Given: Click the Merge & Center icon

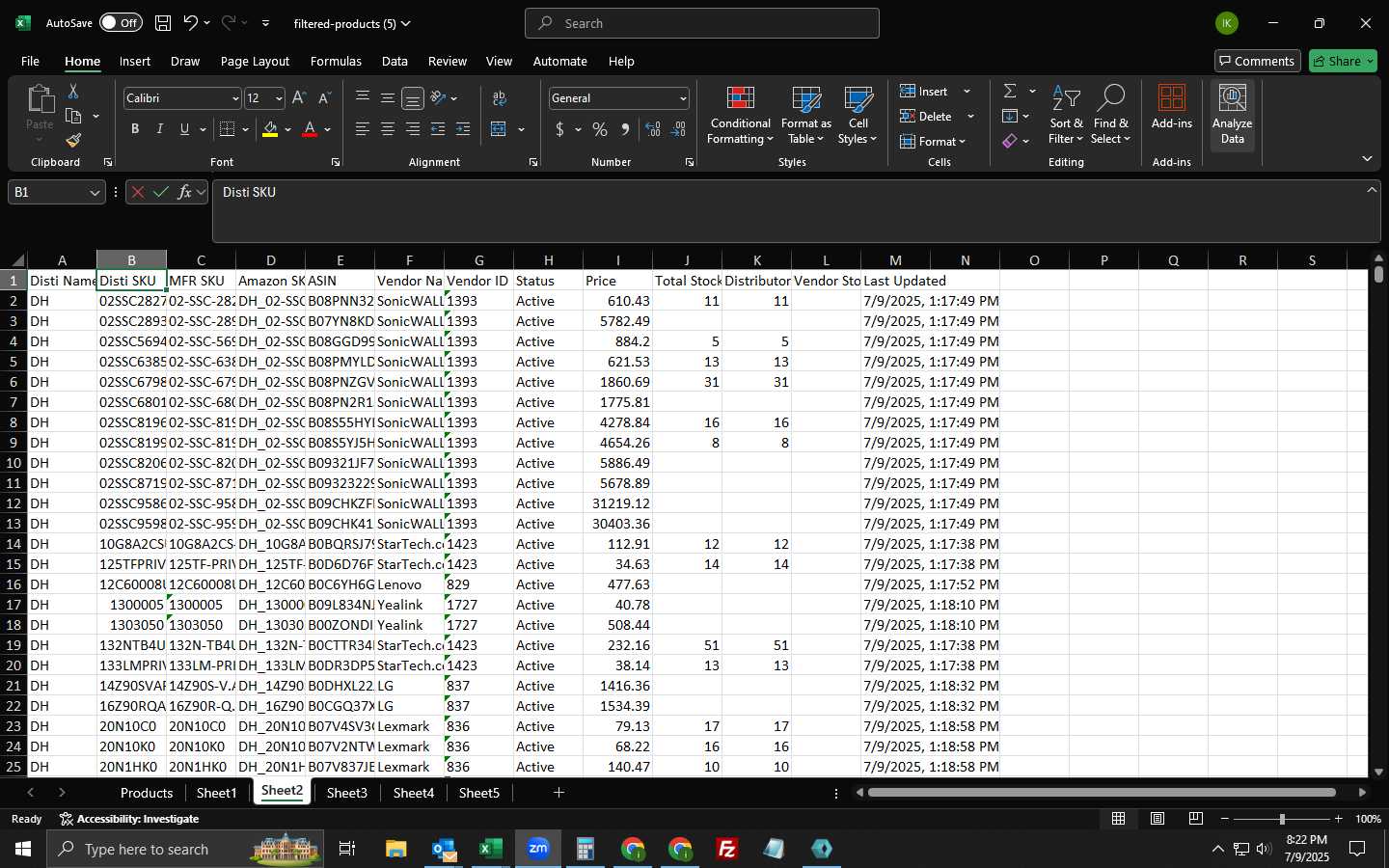Looking at the screenshot, I should (x=499, y=129).
